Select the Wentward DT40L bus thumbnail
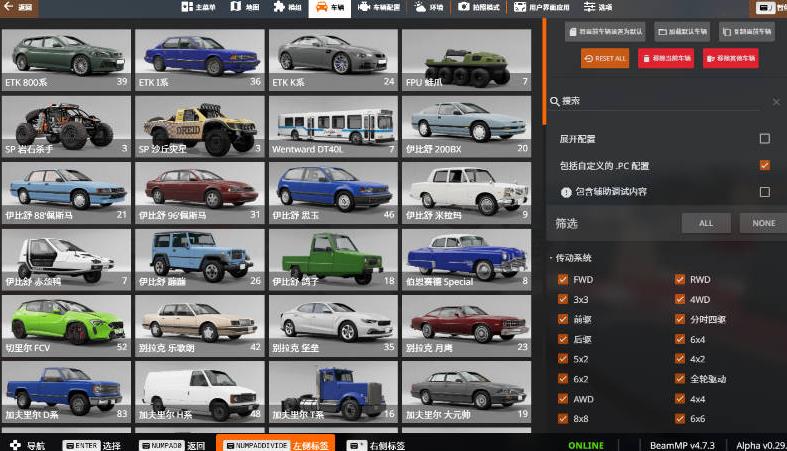 333,126
